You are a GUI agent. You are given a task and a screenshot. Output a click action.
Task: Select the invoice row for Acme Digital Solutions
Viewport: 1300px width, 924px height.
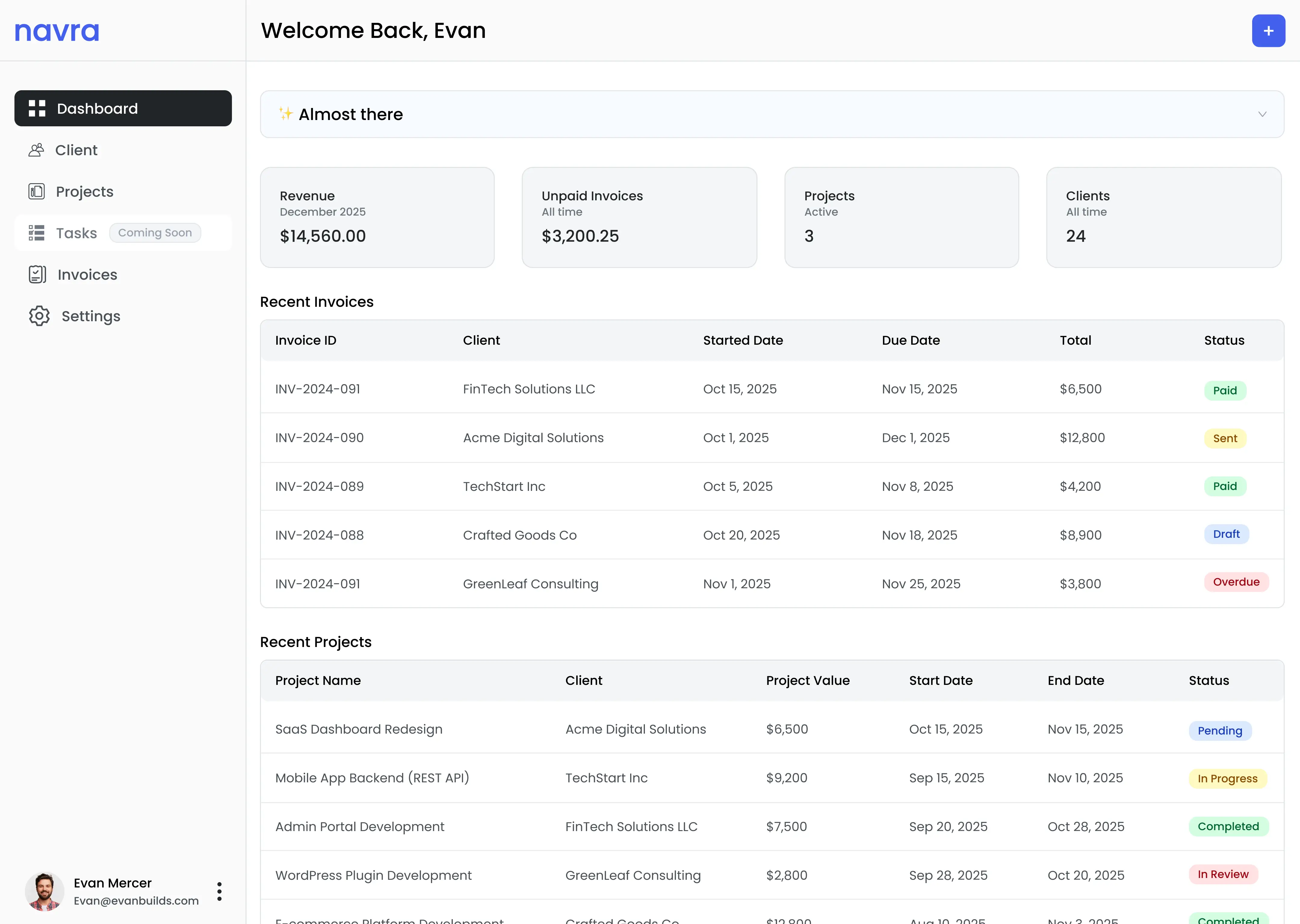(x=683, y=438)
